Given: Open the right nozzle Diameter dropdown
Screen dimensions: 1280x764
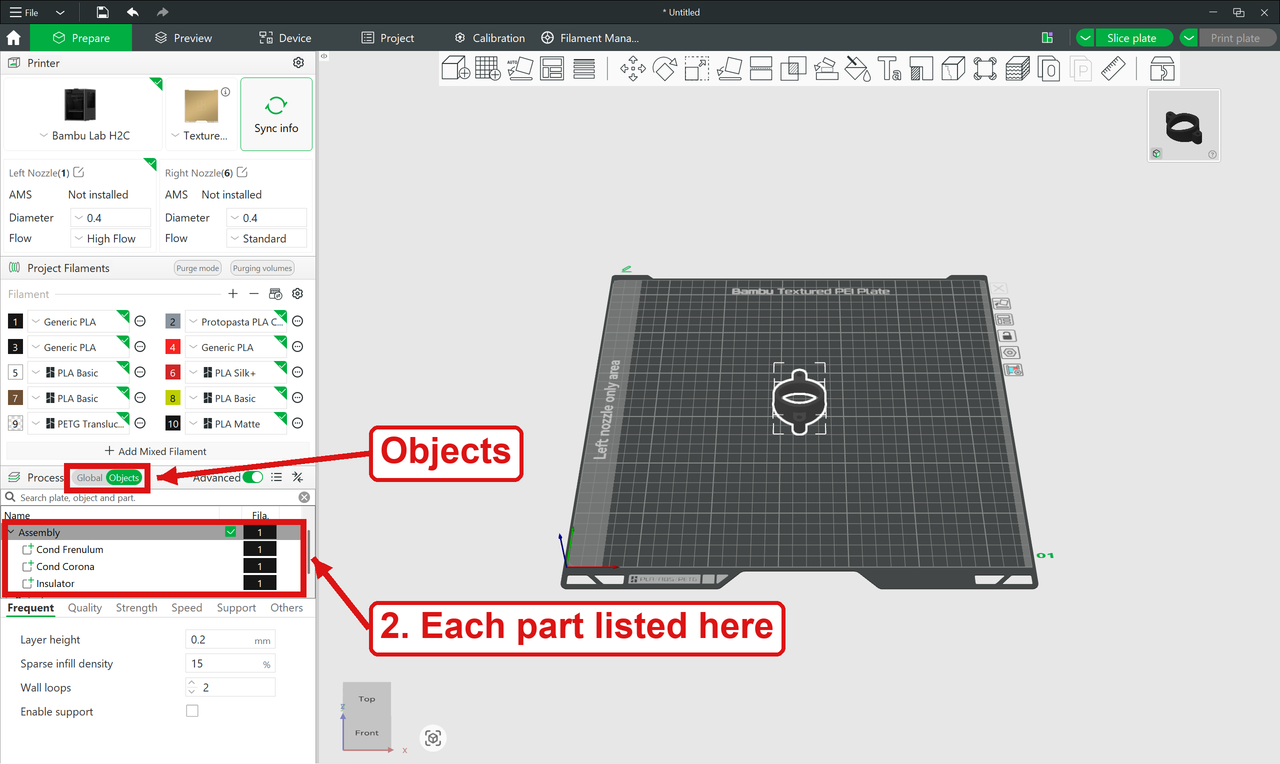Looking at the screenshot, I should 266,218.
